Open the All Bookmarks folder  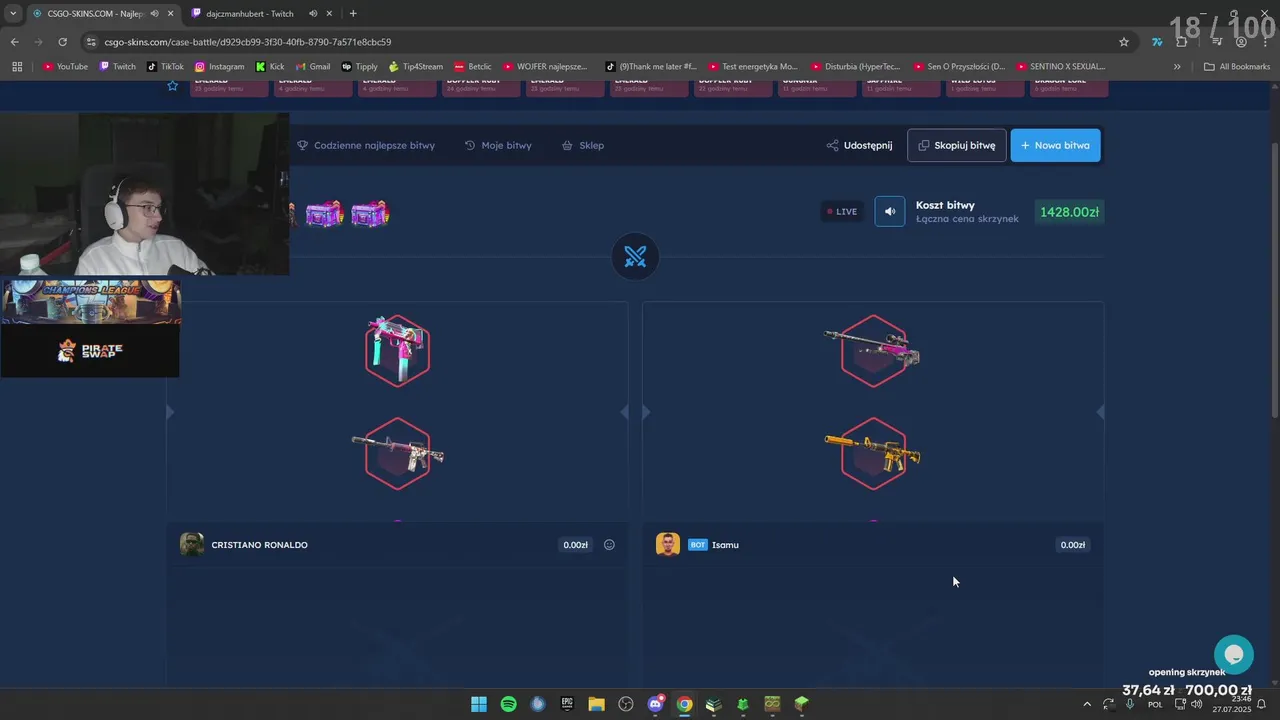coord(1237,66)
